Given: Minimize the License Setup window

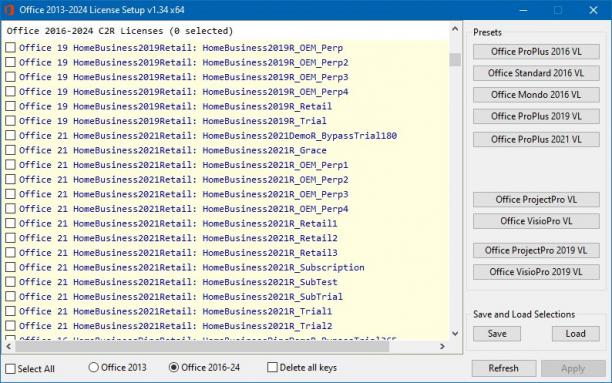Looking at the screenshot, I should (524, 10).
